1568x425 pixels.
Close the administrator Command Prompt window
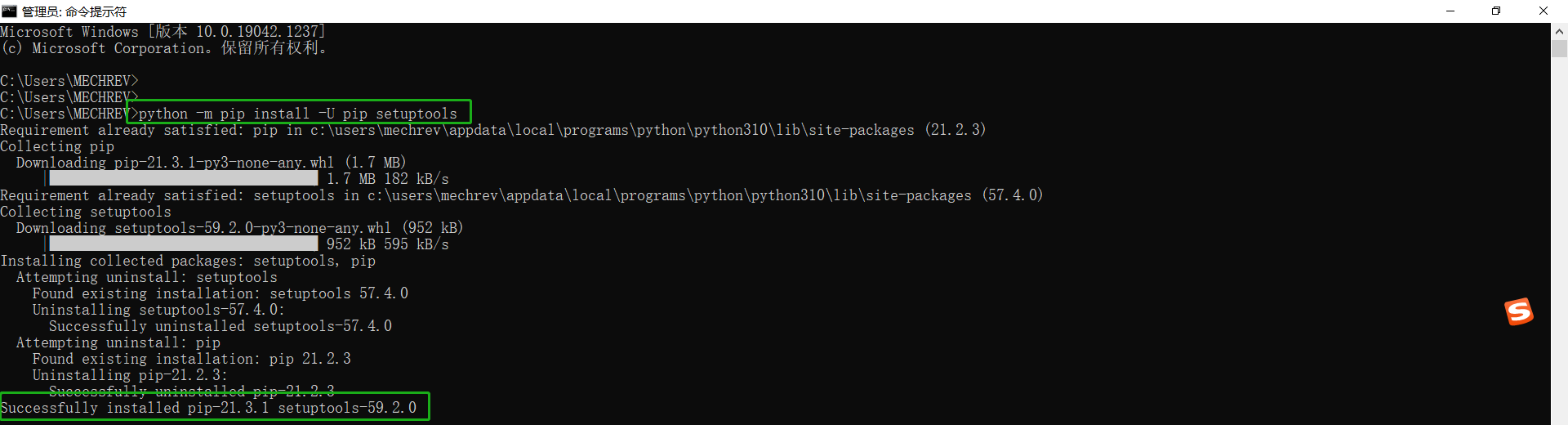point(1543,11)
